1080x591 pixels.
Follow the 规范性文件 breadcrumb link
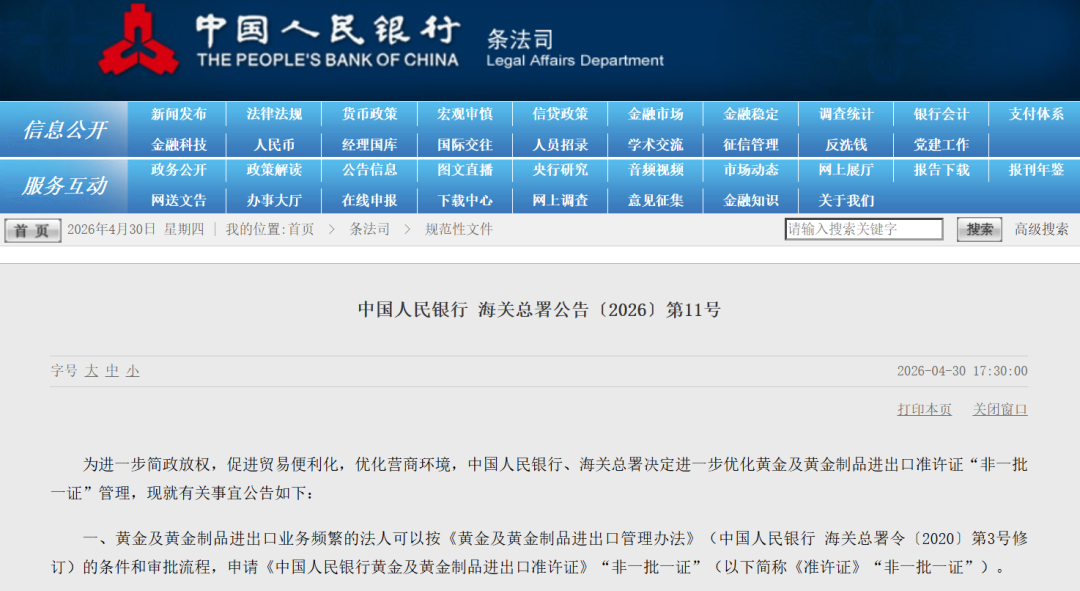[459, 229]
